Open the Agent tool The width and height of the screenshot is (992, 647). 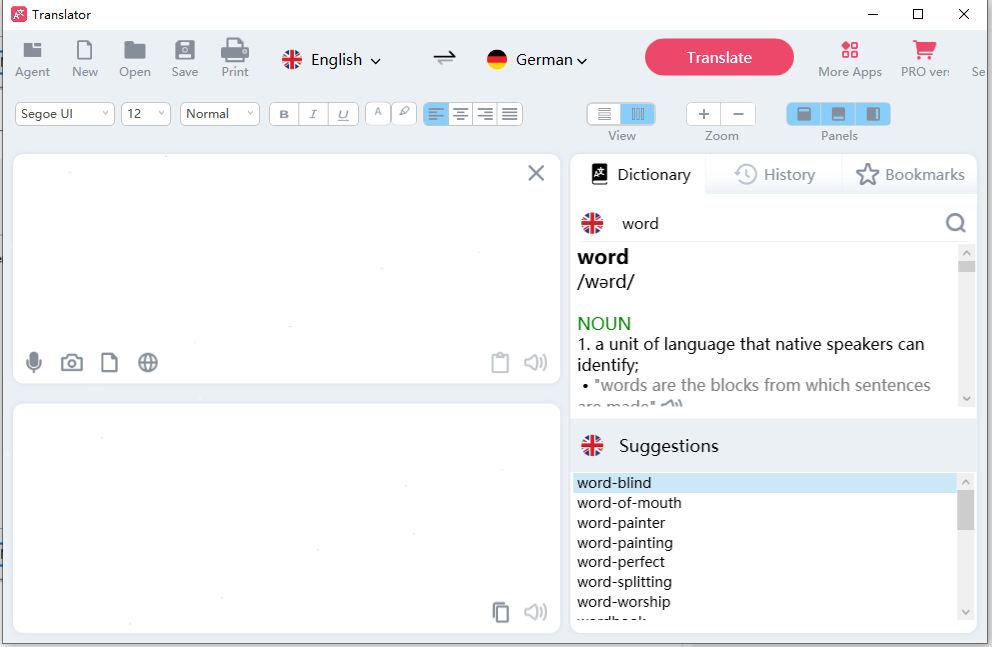[x=32, y=59]
